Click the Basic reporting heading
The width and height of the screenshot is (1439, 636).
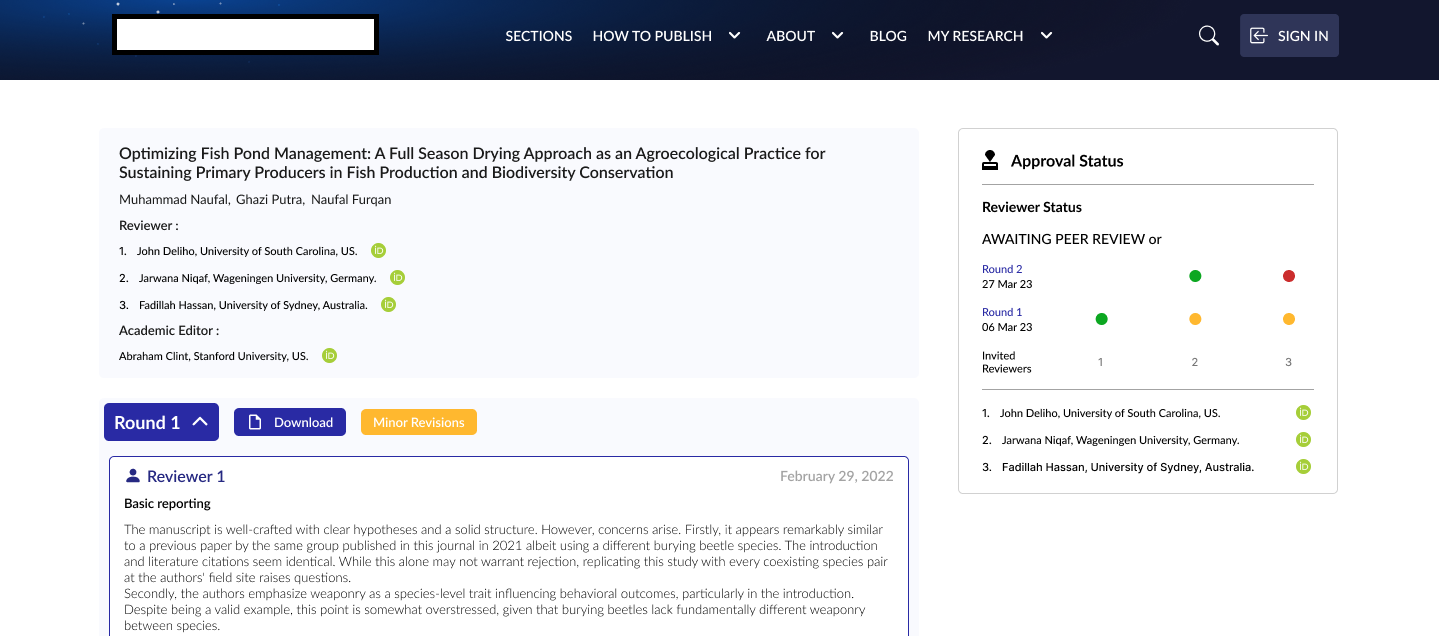pyautogui.click(x=167, y=503)
